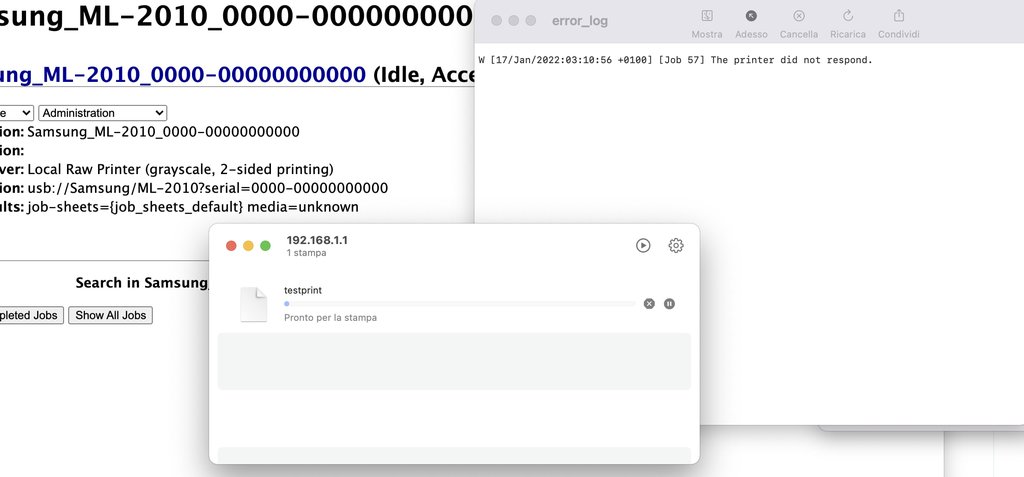The width and height of the screenshot is (1024, 477).
Task: Click the Mostra toolbar icon in error_log window
Action: (x=707, y=16)
